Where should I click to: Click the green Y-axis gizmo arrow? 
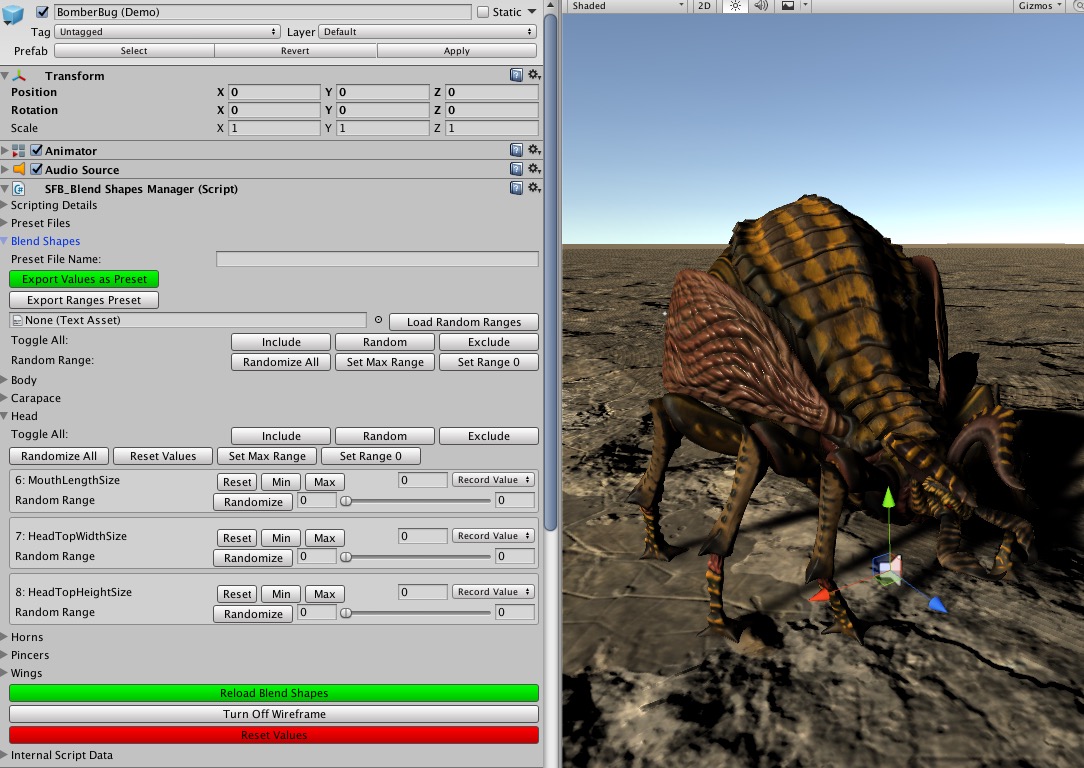888,498
